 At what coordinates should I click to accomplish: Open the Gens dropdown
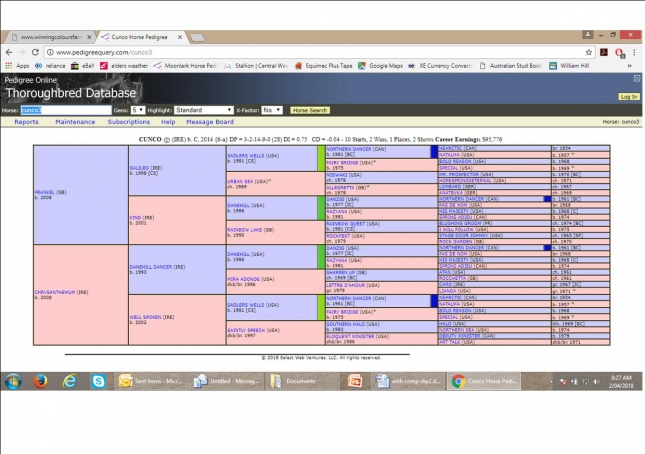click(138, 110)
